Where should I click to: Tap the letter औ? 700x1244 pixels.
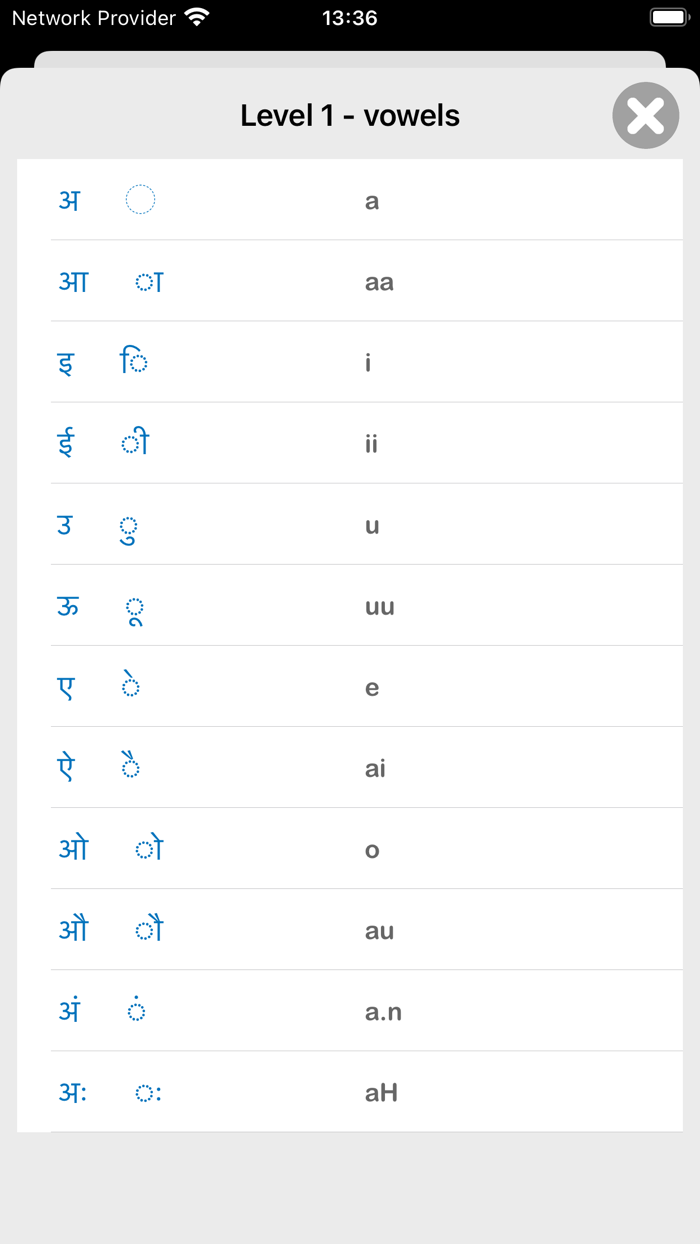pyautogui.click(x=75, y=929)
